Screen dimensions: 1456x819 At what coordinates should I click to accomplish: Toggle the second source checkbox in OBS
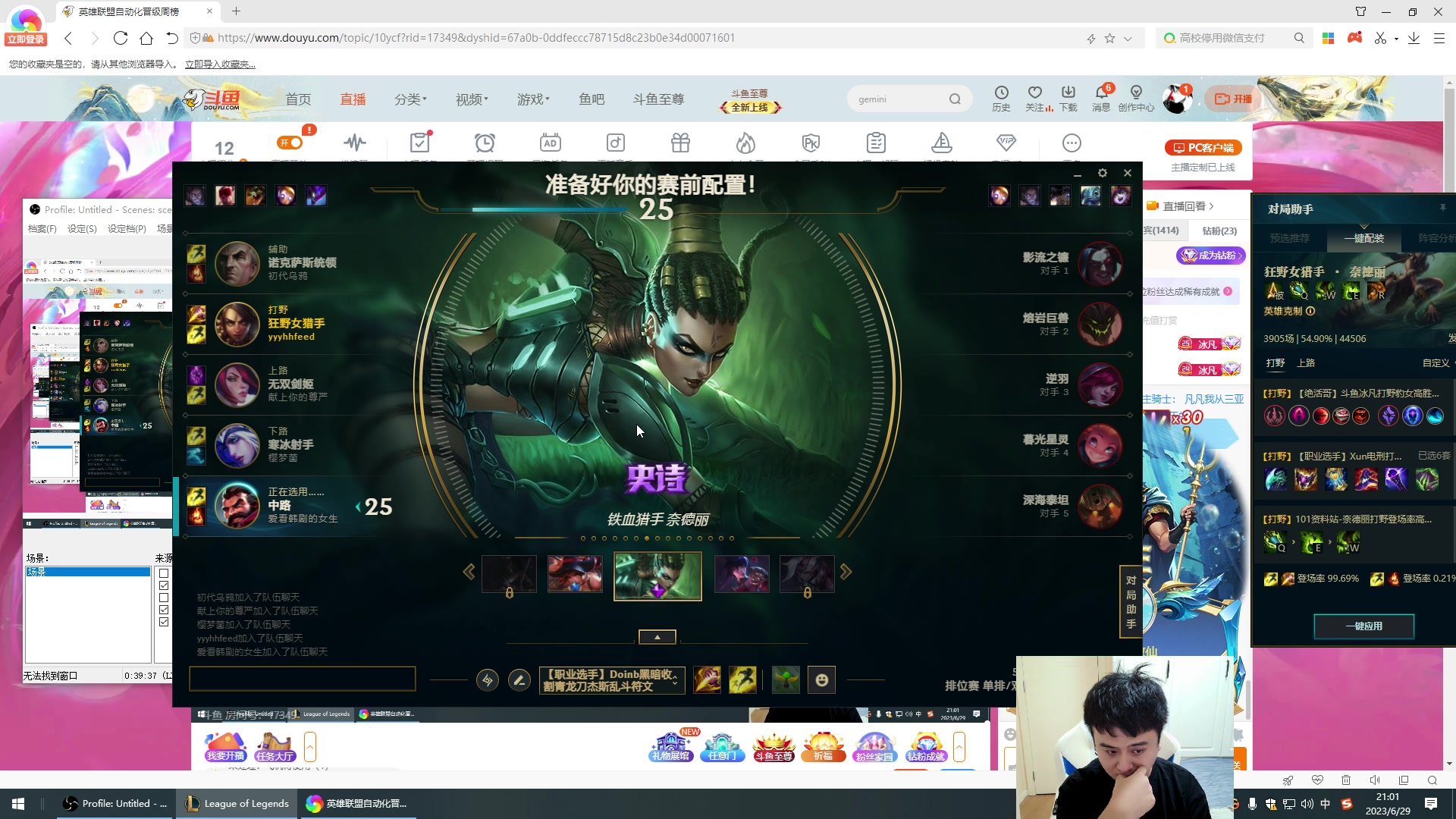(164, 585)
